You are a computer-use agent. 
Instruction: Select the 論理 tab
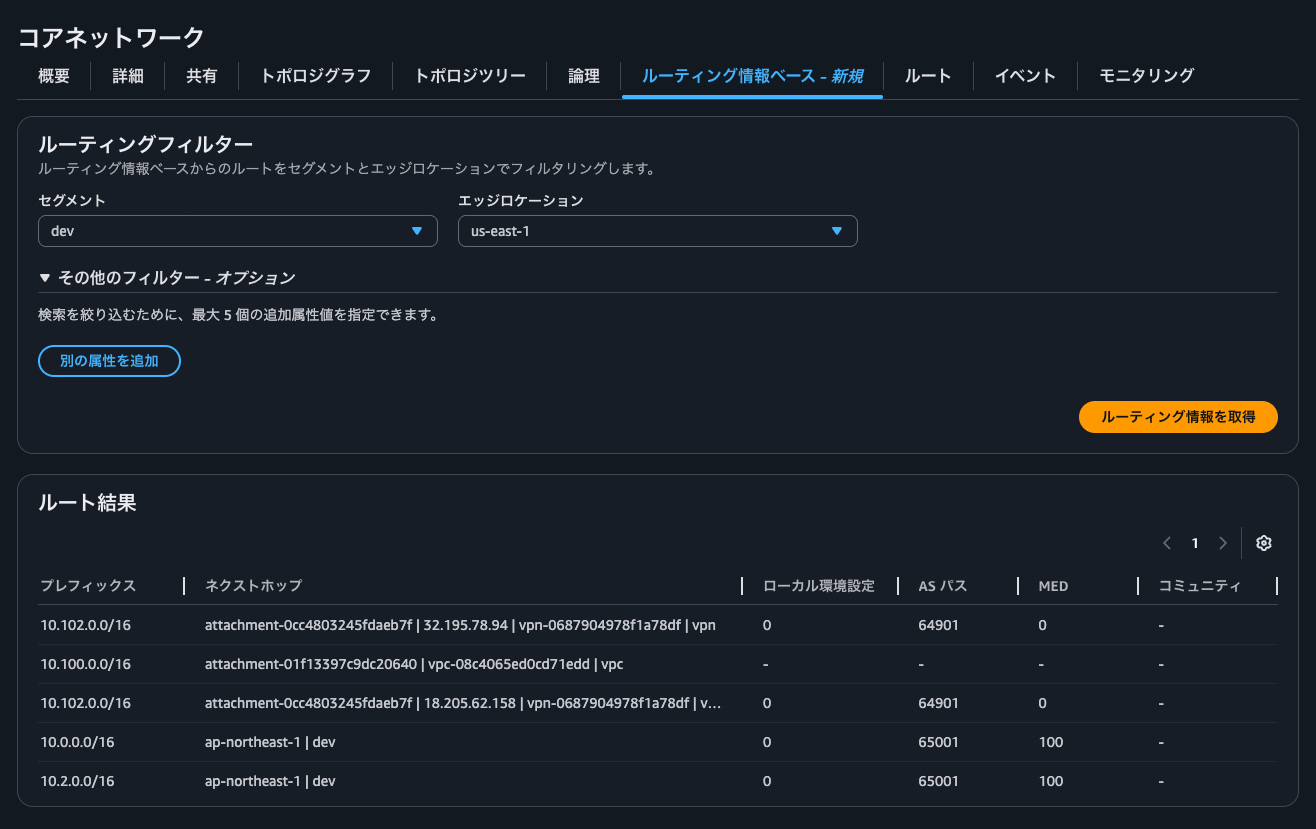pyautogui.click(x=582, y=75)
